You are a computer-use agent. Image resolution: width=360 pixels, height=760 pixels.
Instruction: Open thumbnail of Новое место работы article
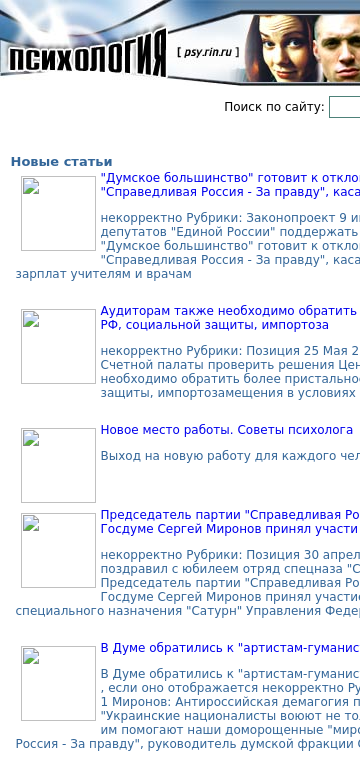pos(58,465)
